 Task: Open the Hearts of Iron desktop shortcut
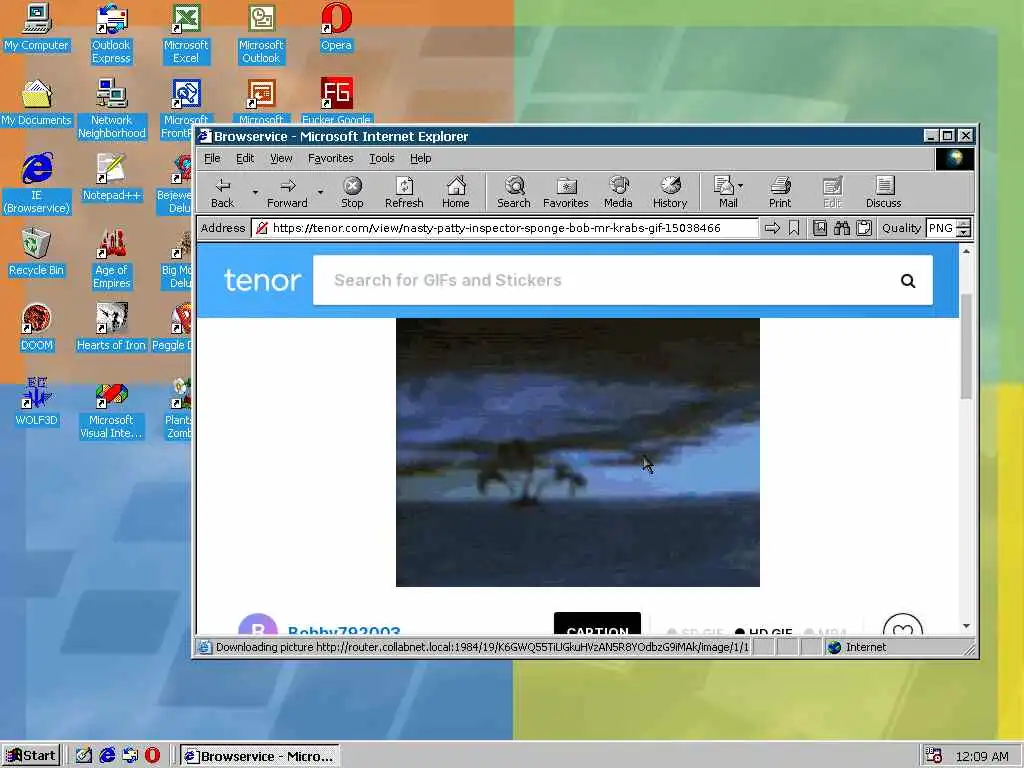[x=111, y=328]
